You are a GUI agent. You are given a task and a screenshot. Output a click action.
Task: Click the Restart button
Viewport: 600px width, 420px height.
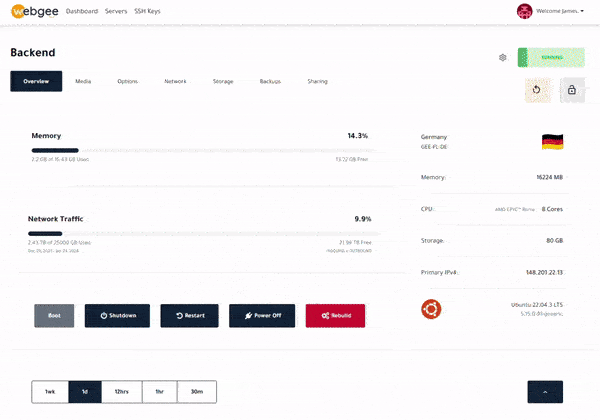point(189,316)
